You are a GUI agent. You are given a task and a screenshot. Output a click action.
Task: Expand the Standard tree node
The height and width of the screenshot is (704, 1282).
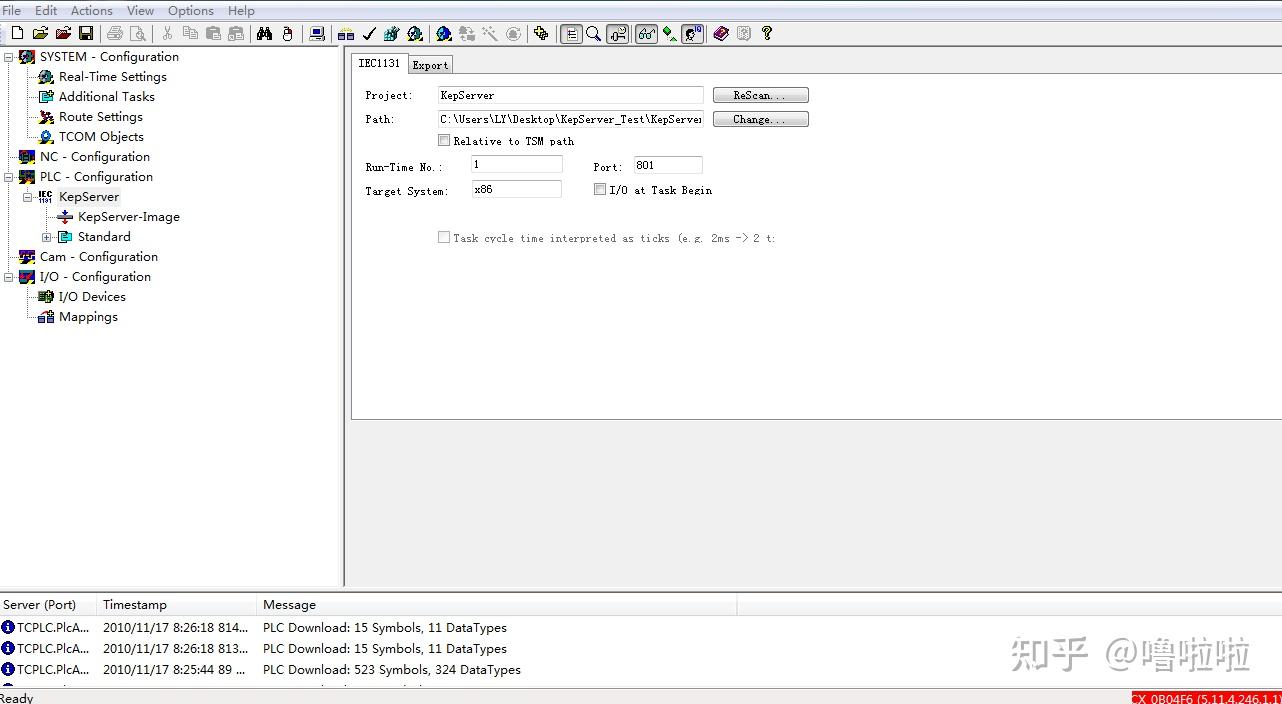pos(47,237)
